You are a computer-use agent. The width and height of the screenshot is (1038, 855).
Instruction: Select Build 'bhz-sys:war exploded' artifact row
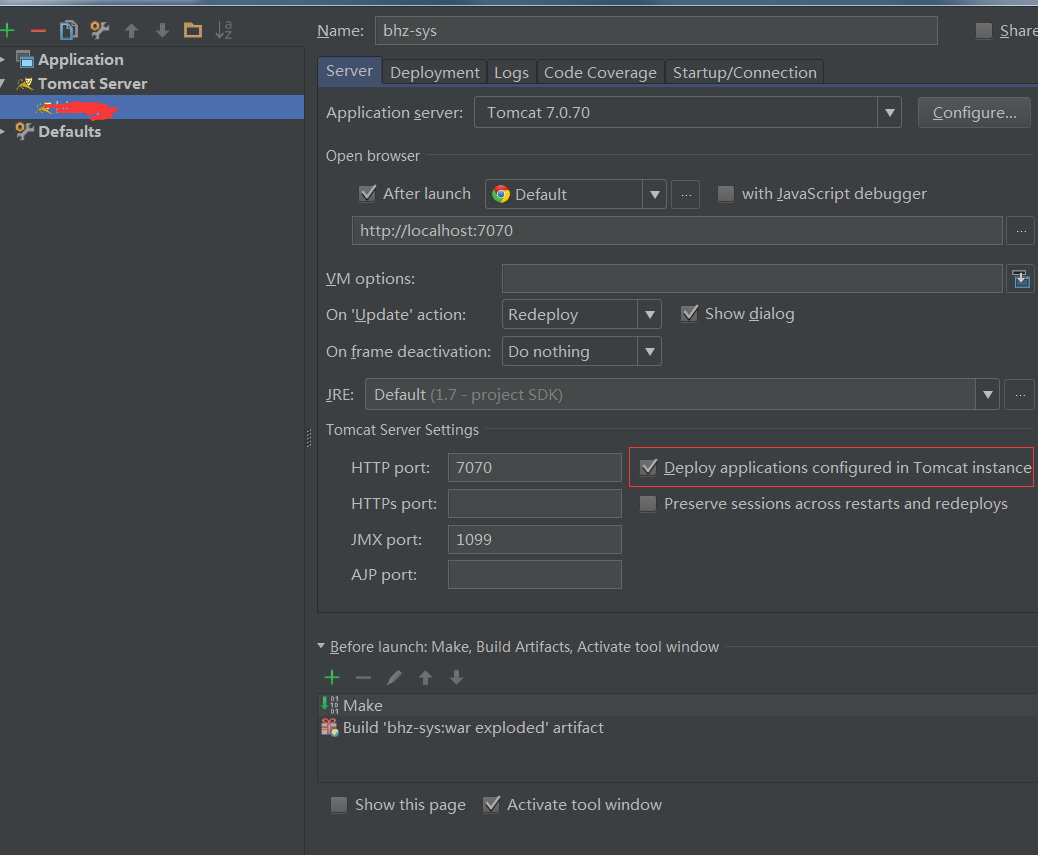click(x=678, y=727)
